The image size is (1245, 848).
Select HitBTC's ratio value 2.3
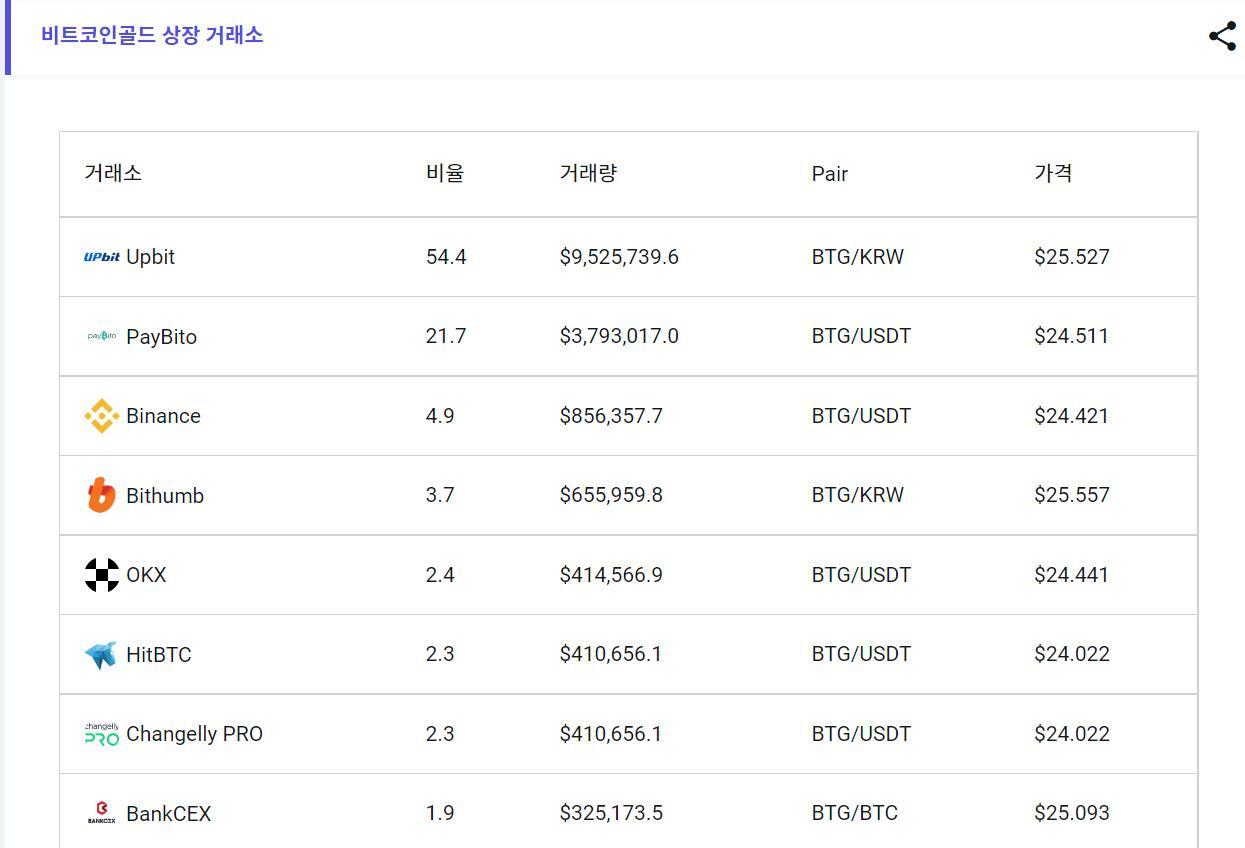pos(440,654)
